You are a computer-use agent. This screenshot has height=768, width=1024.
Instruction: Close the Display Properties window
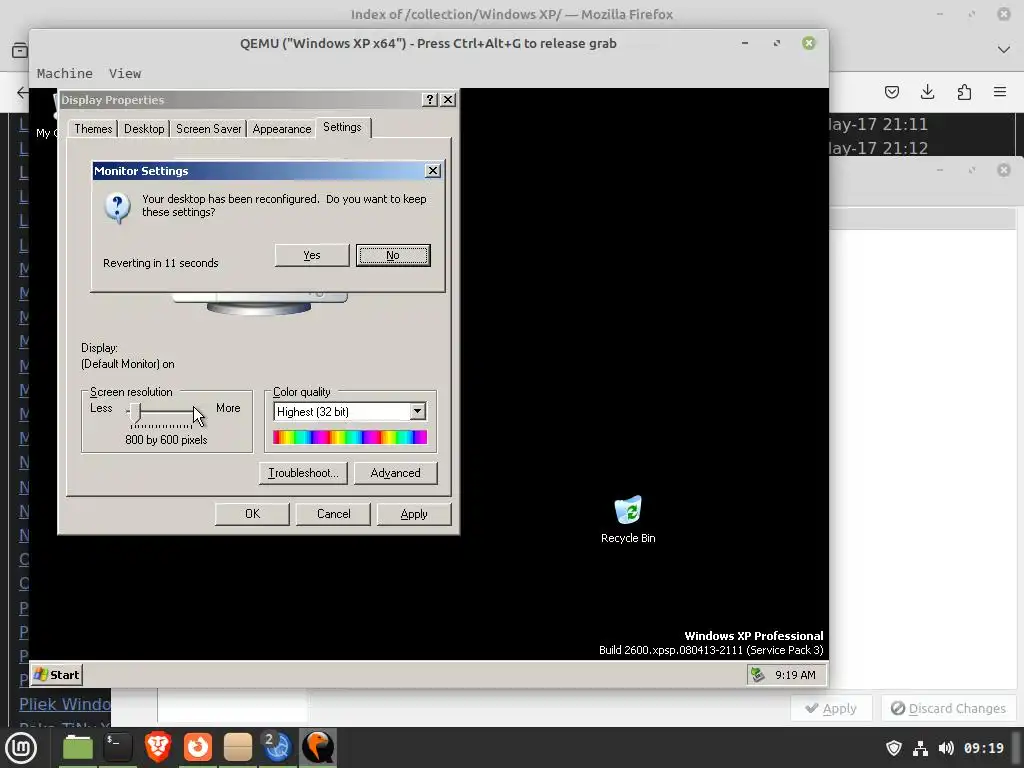(x=448, y=99)
